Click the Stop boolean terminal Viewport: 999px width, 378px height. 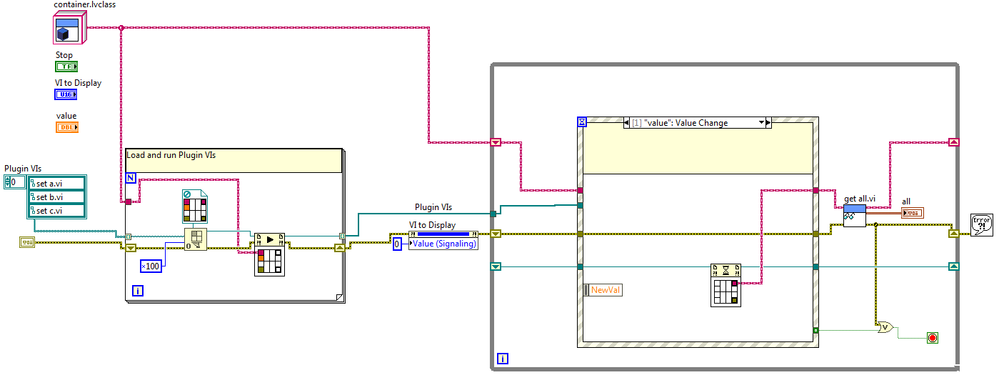click(66, 66)
